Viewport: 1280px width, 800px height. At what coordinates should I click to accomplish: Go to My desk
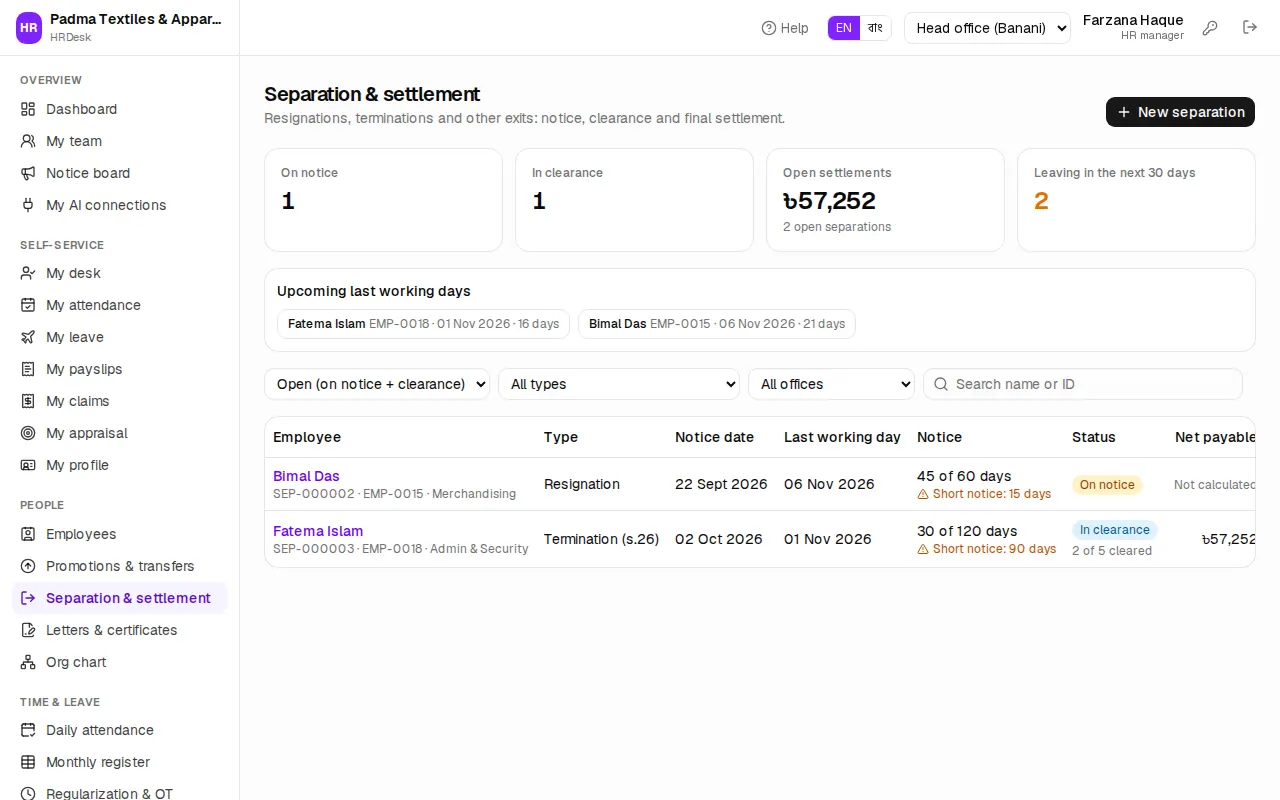click(120, 273)
